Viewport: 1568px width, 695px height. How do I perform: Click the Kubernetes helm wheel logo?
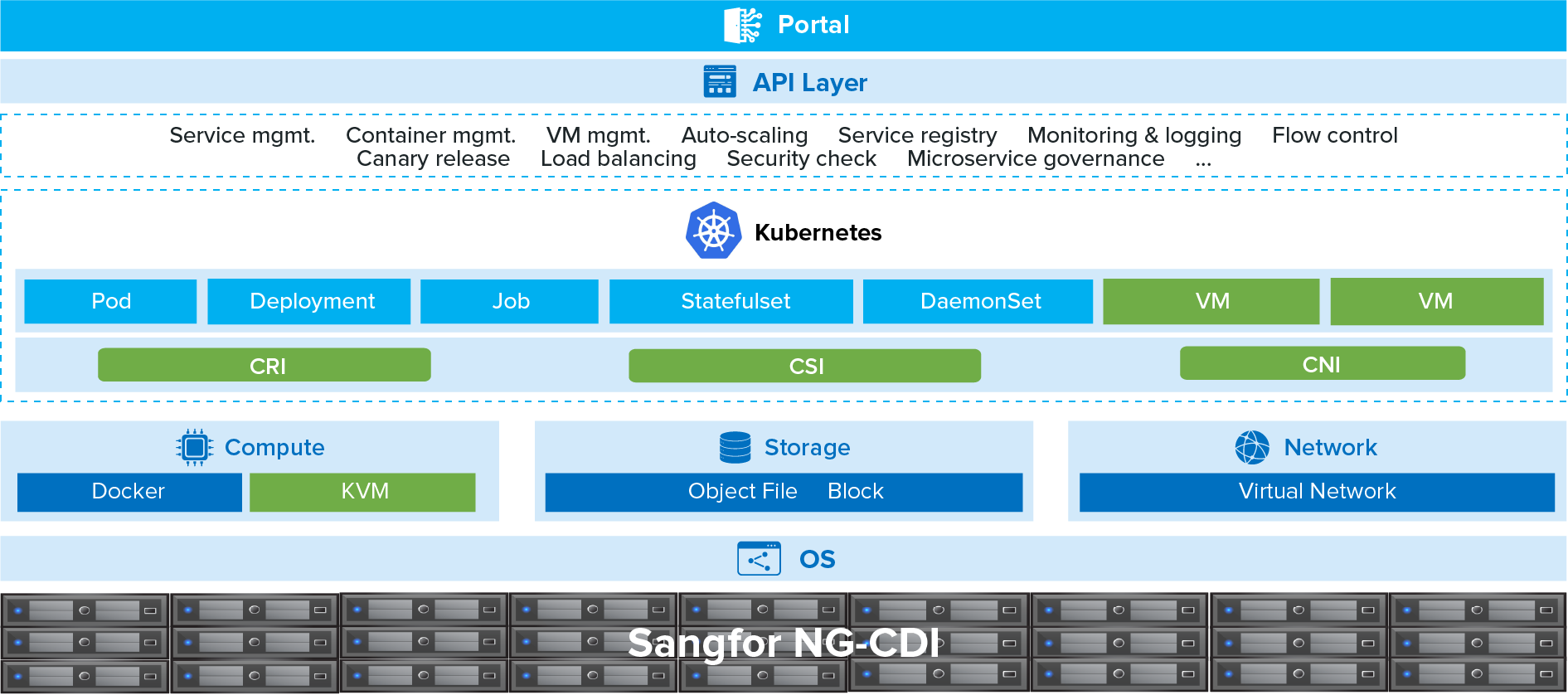[713, 231]
